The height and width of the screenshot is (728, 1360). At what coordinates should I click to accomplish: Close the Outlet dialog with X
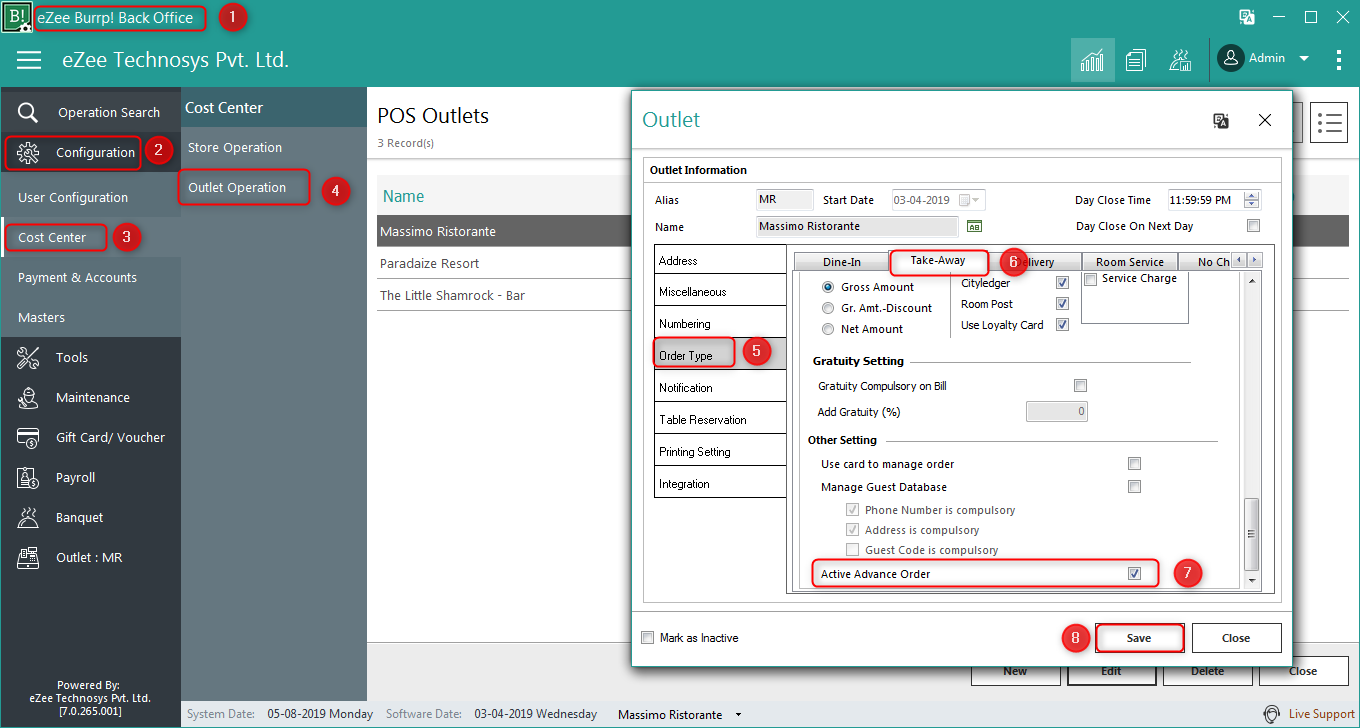point(1265,120)
